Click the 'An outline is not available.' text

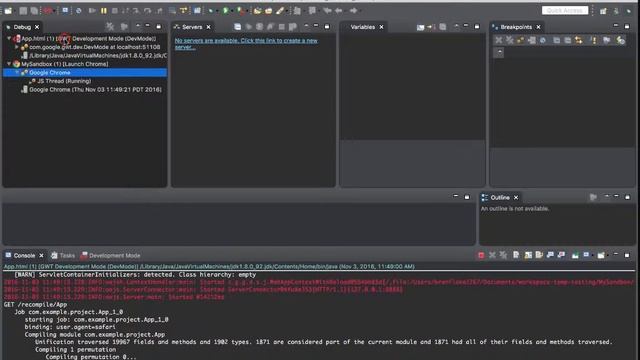point(515,209)
